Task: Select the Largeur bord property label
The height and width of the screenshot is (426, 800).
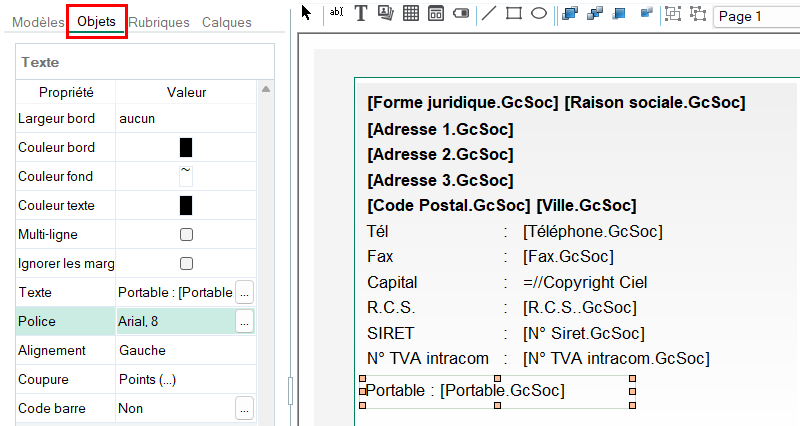Action: (x=56, y=118)
